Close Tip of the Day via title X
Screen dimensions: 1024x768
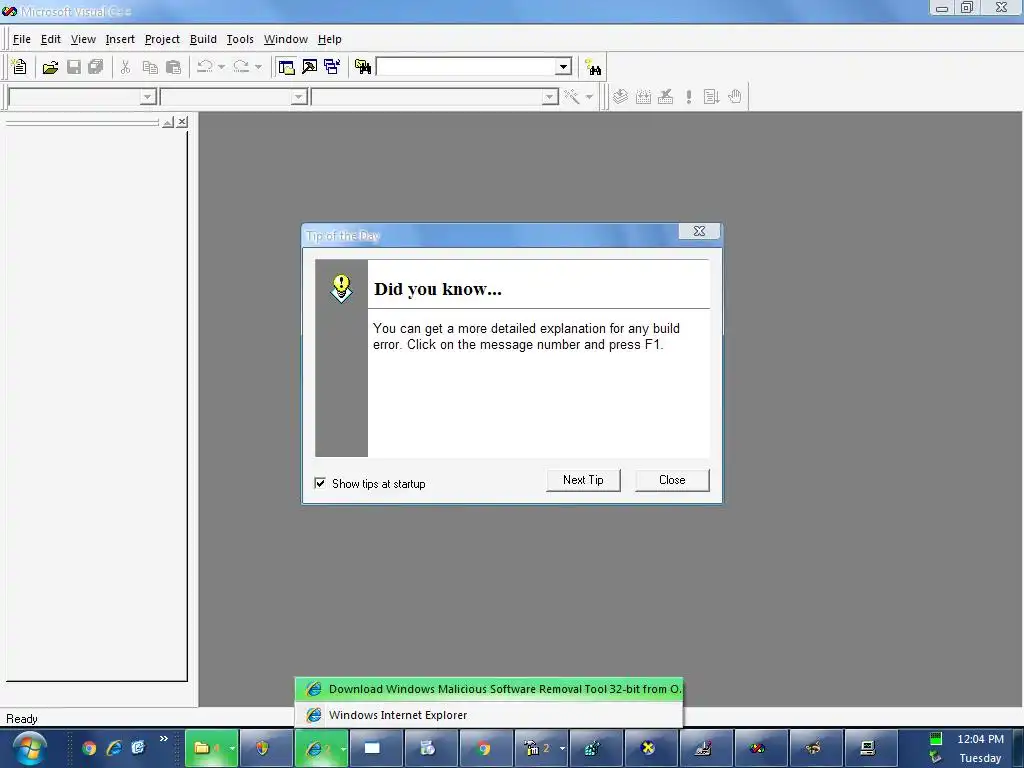click(699, 231)
